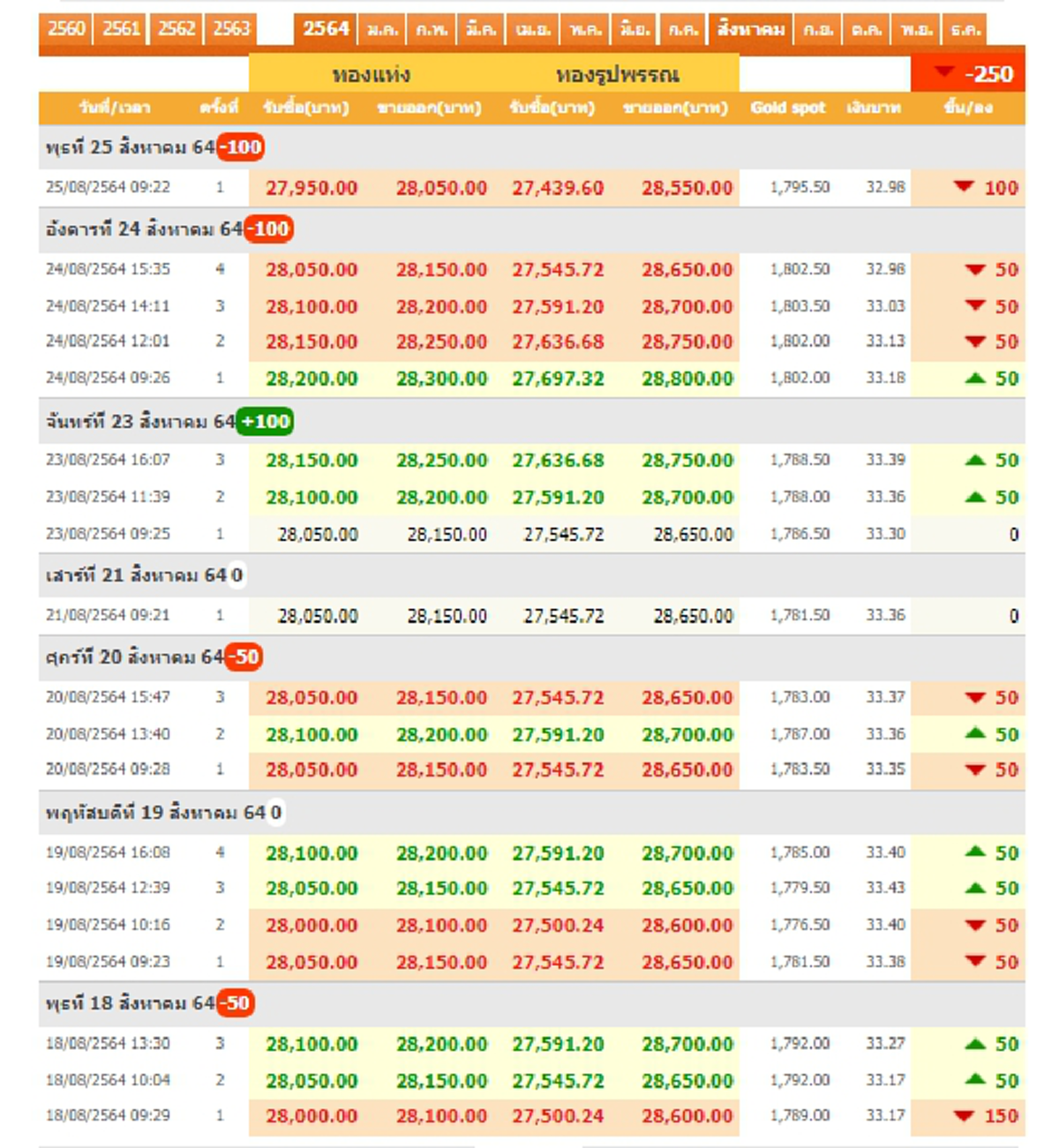Click the เสาร์ที่ 21 สิงหาคม 64 date heading

click(137, 575)
